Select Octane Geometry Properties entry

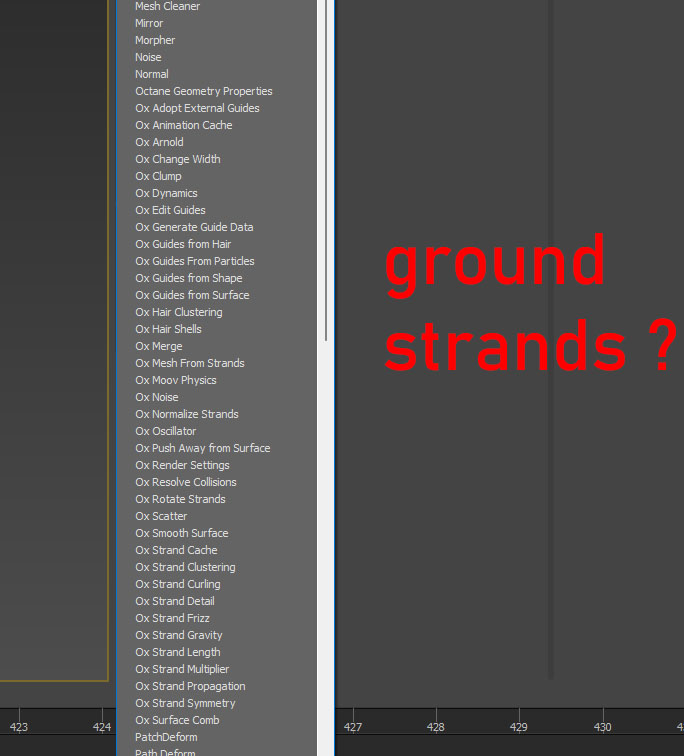click(203, 91)
